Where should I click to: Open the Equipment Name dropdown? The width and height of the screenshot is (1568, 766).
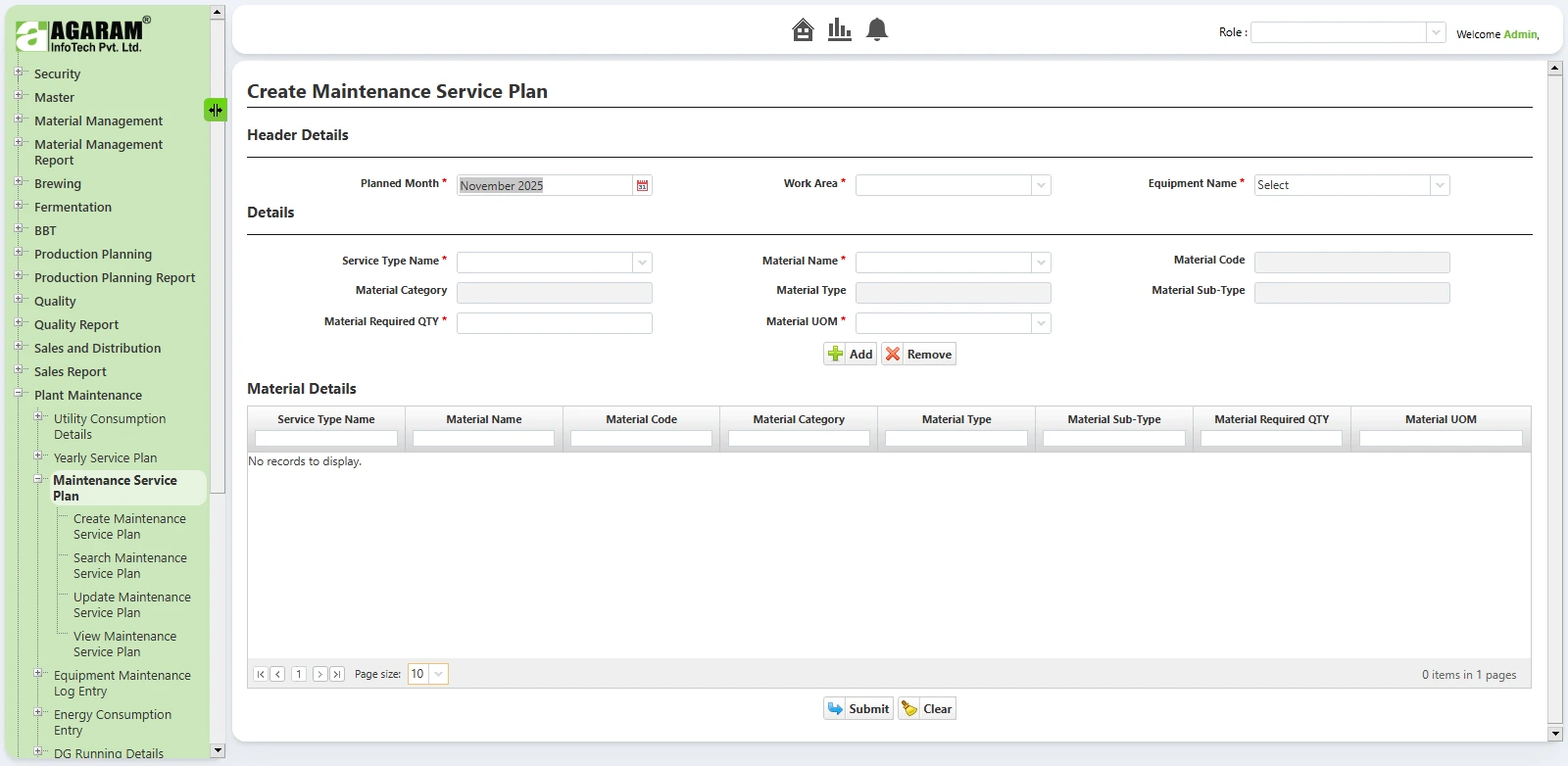pos(1439,185)
